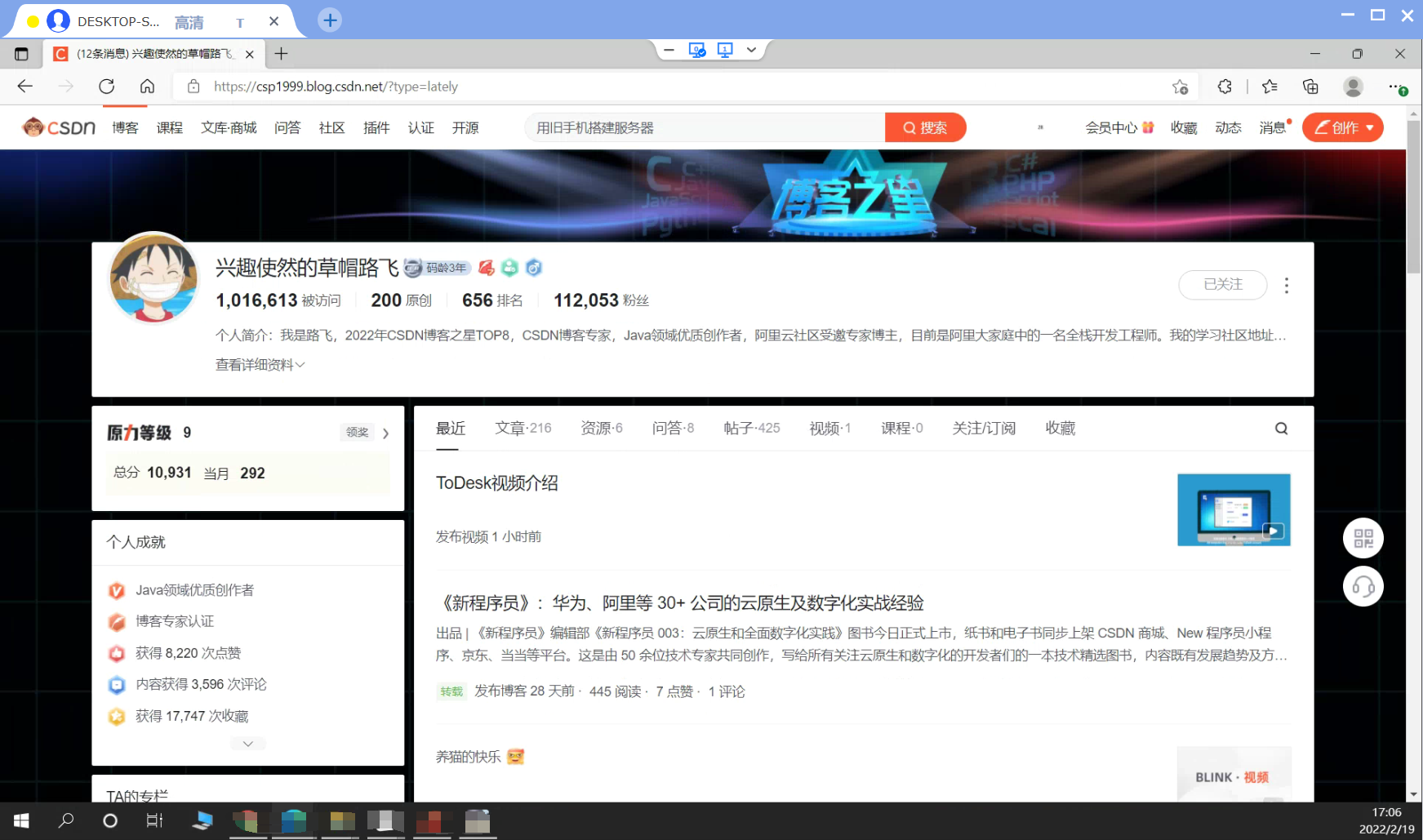Click the CSDN logo
The image size is (1423, 840).
pyautogui.click(x=59, y=127)
